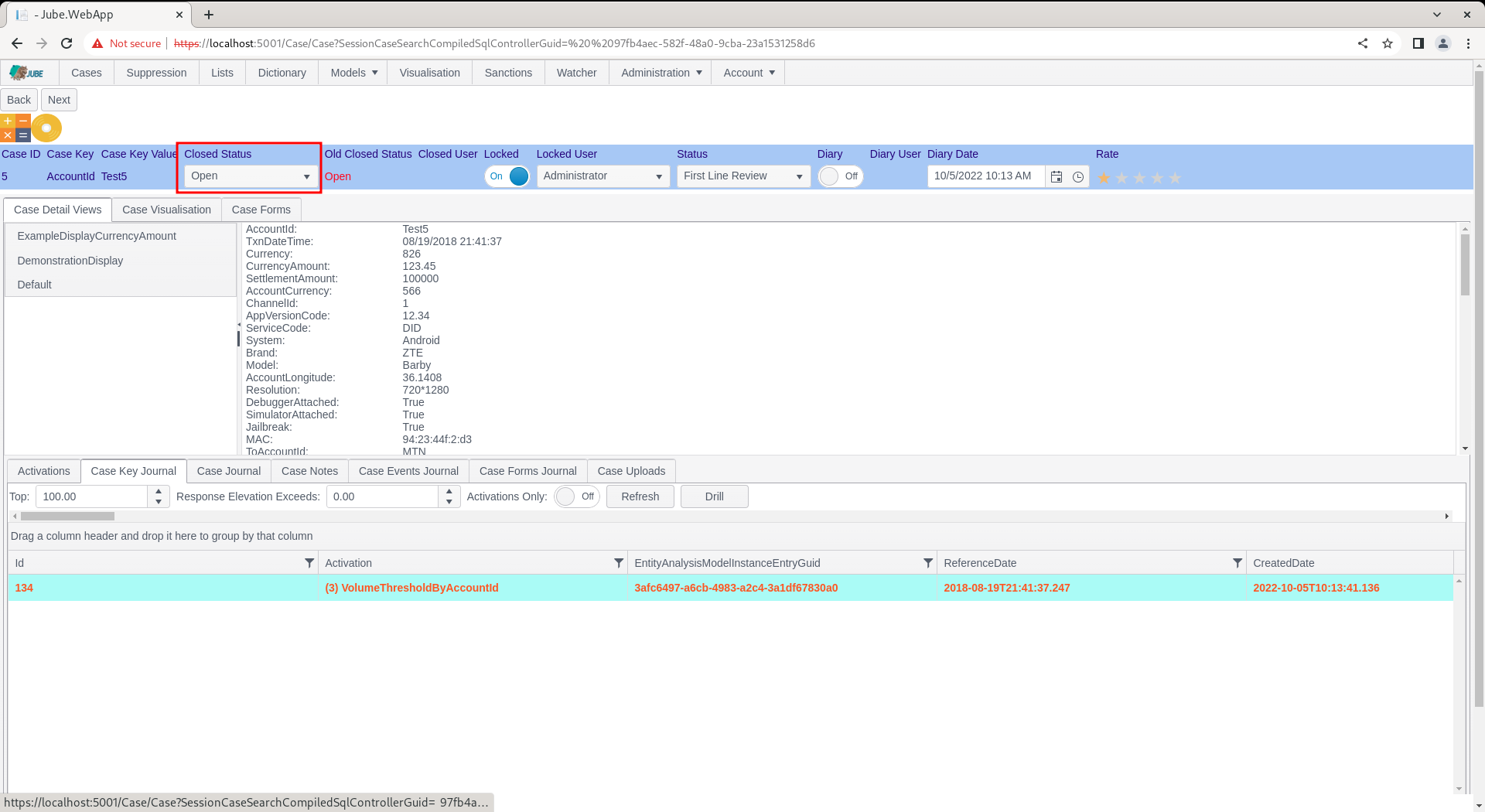The image size is (1485, 812).
Task: Toggle the Diary switch on
Action: 841,176
